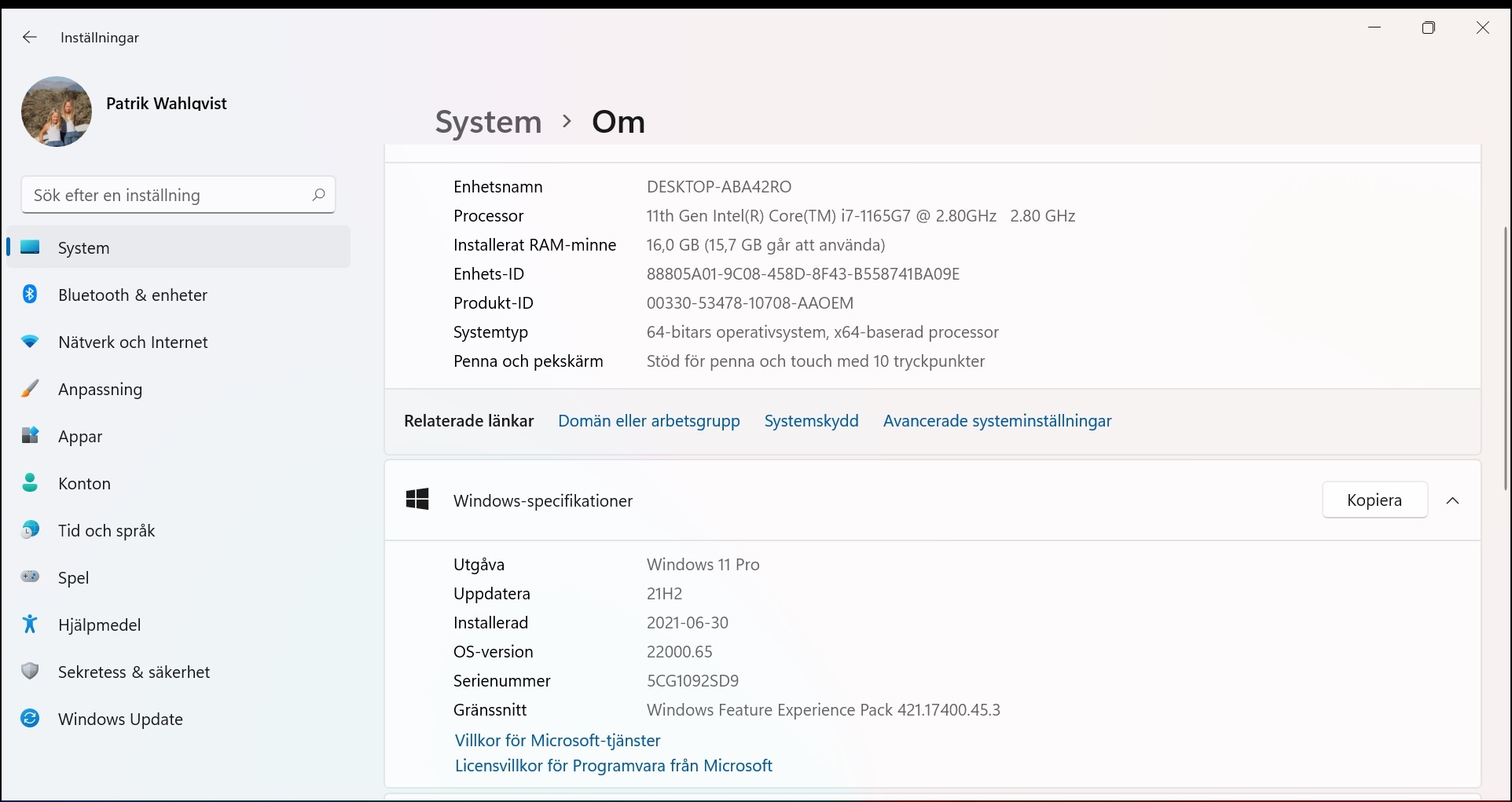
Task: Click the vertical scrollbar thumb
Action: click(1506, 358)
